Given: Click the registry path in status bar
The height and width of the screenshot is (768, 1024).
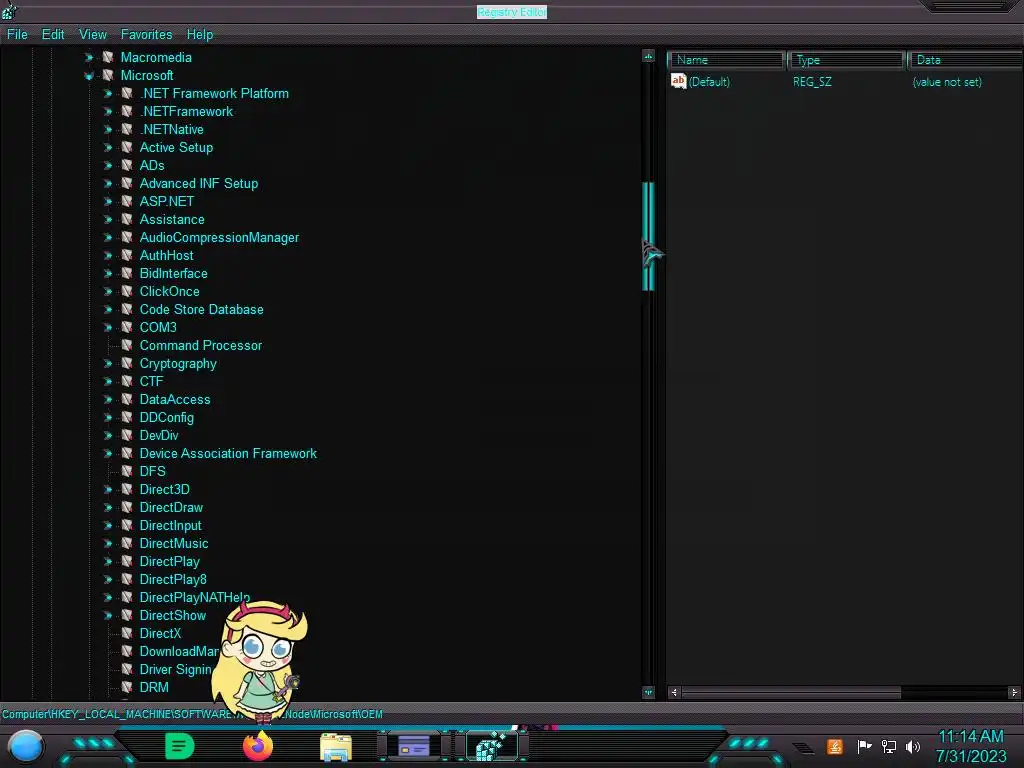Looking at the screenshot, I should (192, 714).
